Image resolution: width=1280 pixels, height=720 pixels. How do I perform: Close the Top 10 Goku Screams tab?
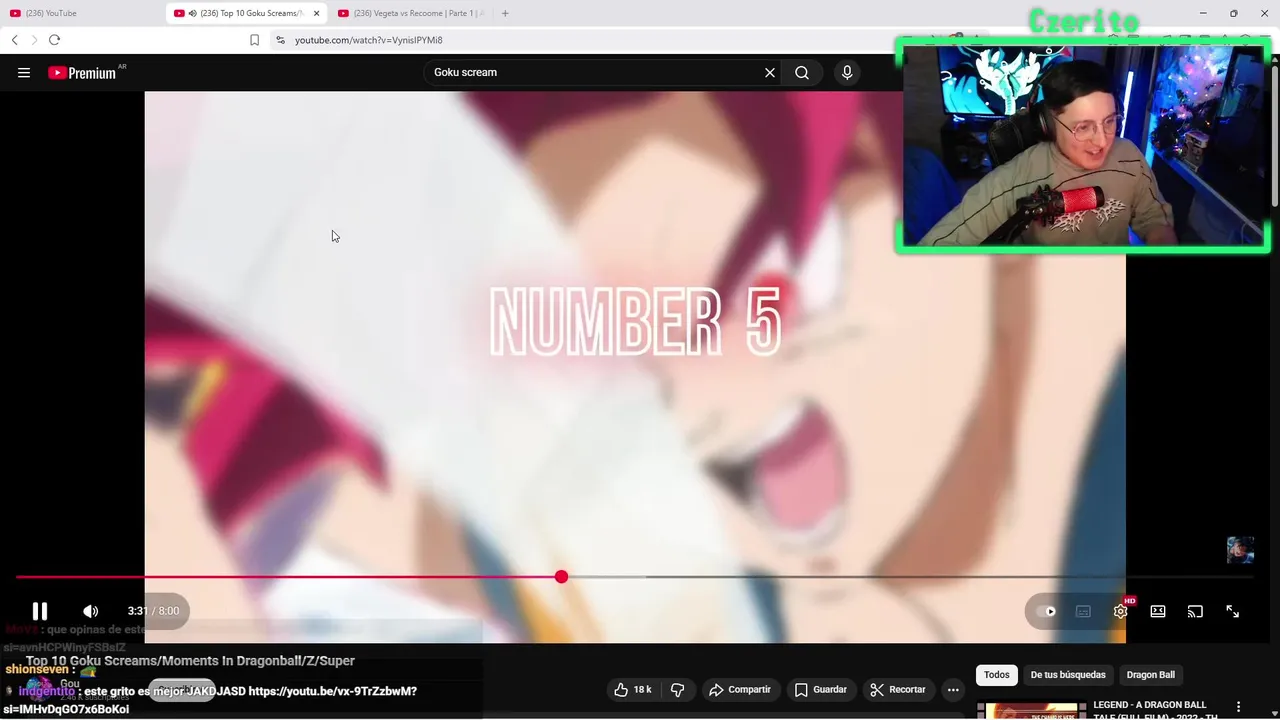tap(316, 13)
